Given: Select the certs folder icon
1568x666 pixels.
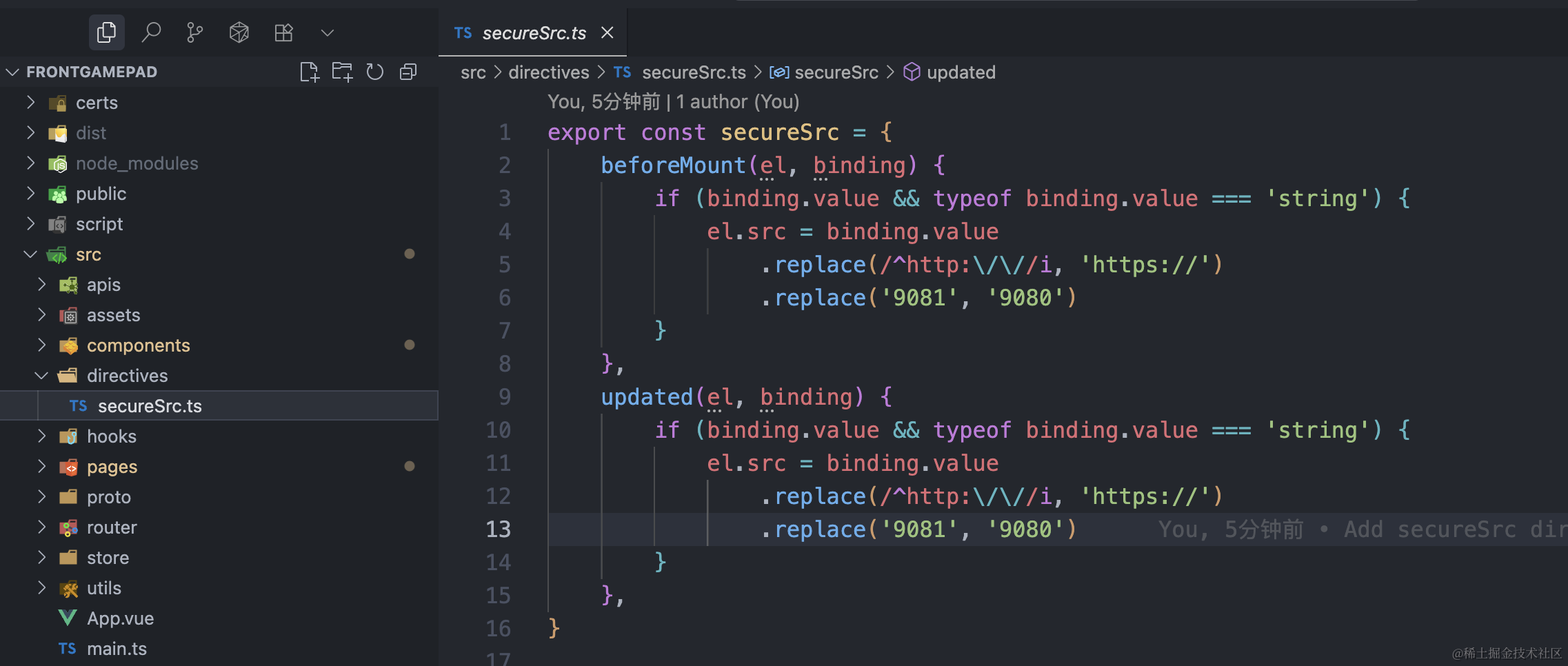Looking at the screenshot, I should click(58, 103).
